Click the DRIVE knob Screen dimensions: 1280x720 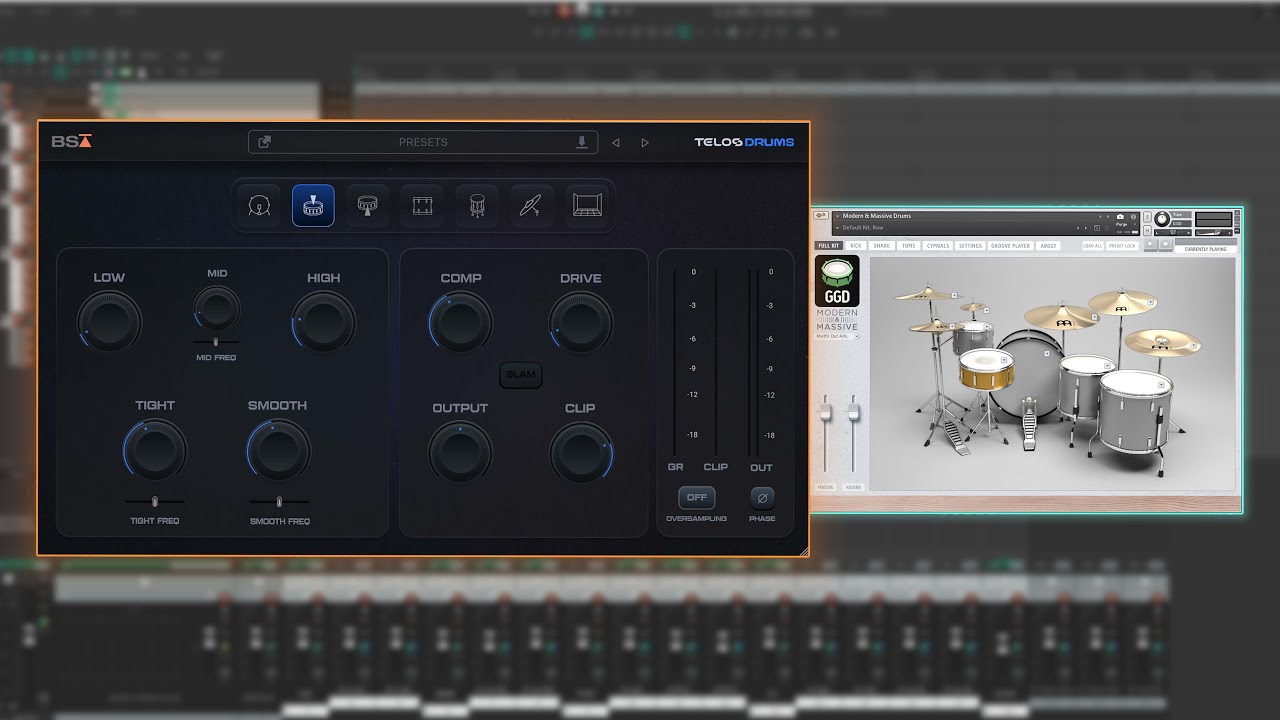[581, 322]
